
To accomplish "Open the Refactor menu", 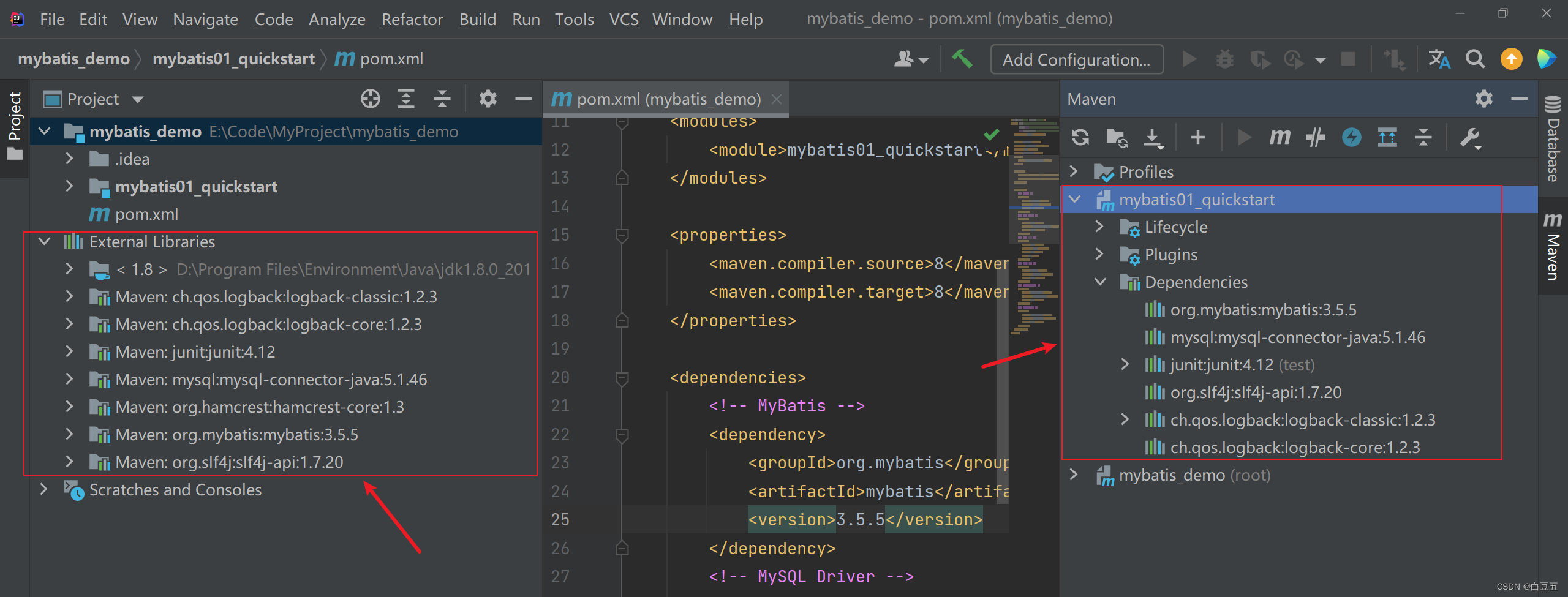I will [412, 20].
